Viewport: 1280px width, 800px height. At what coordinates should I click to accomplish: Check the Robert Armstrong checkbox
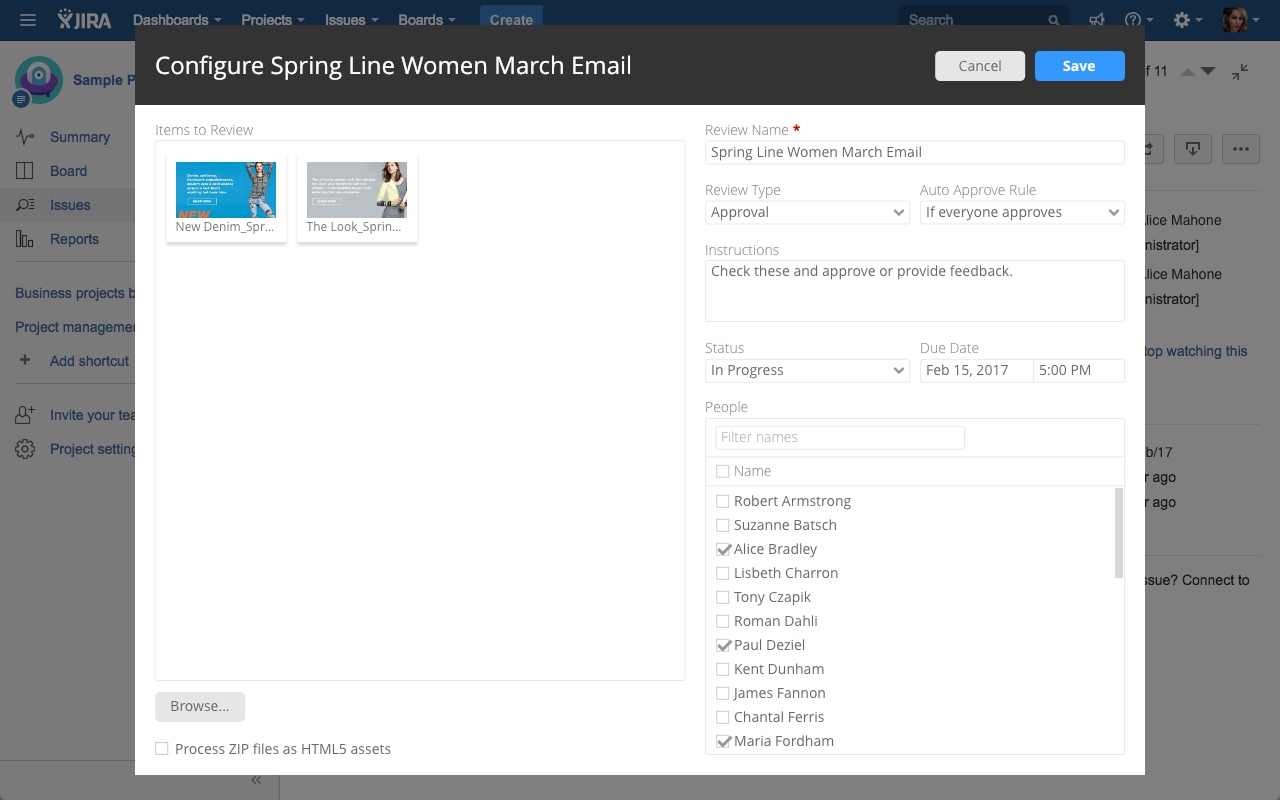pos(723,501)
